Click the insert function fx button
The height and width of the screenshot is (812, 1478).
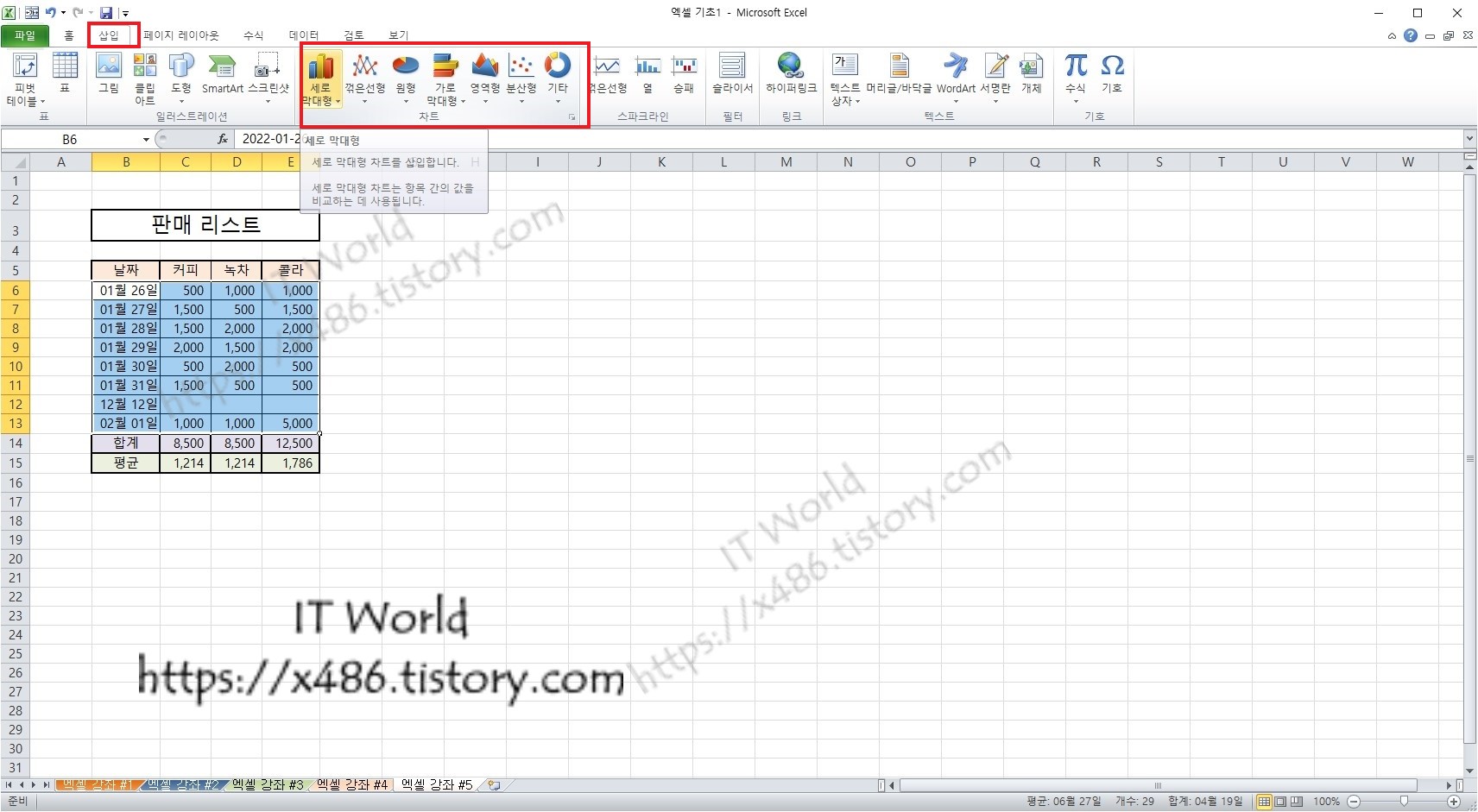pos(222,139)
